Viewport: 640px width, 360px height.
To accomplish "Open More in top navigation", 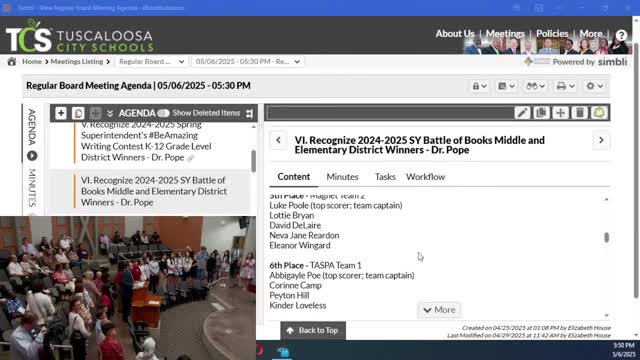I will click(591, 33).
